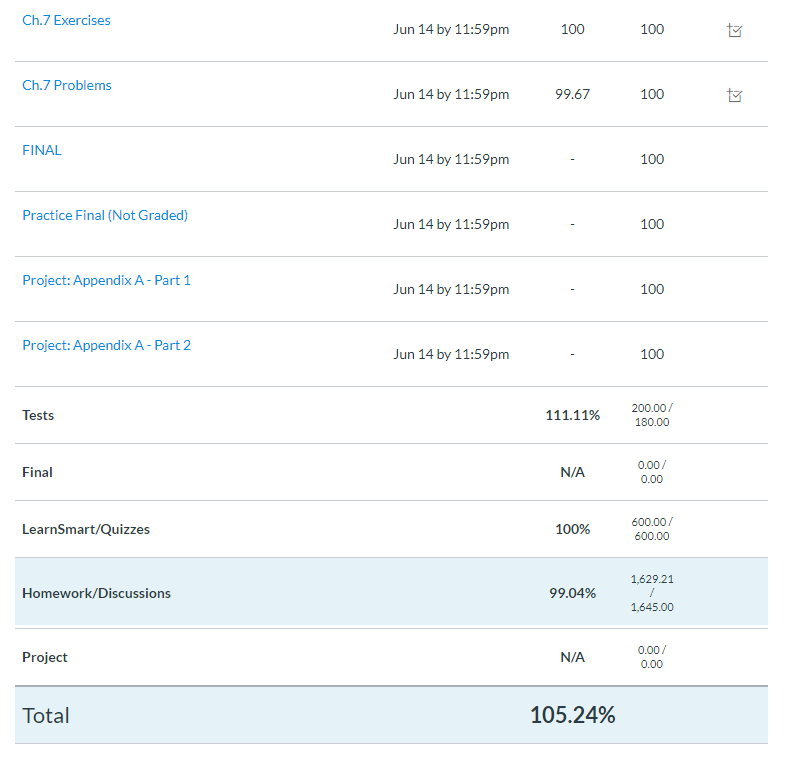Select Project Part 2 out-of 100 value
This screenshot has width=785, height=765.
click(x=652, y=354)
